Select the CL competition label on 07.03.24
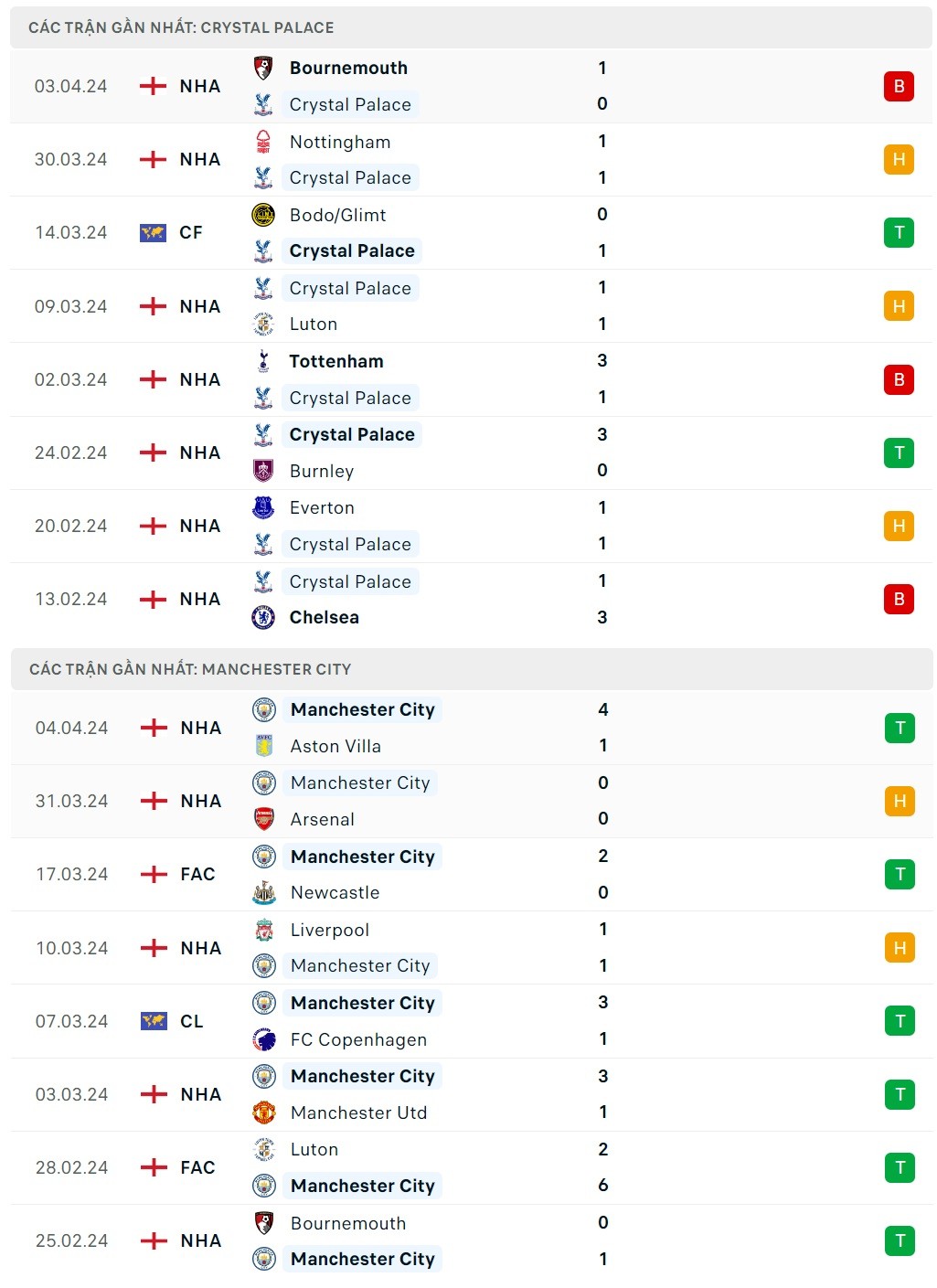 (192, 1021)
